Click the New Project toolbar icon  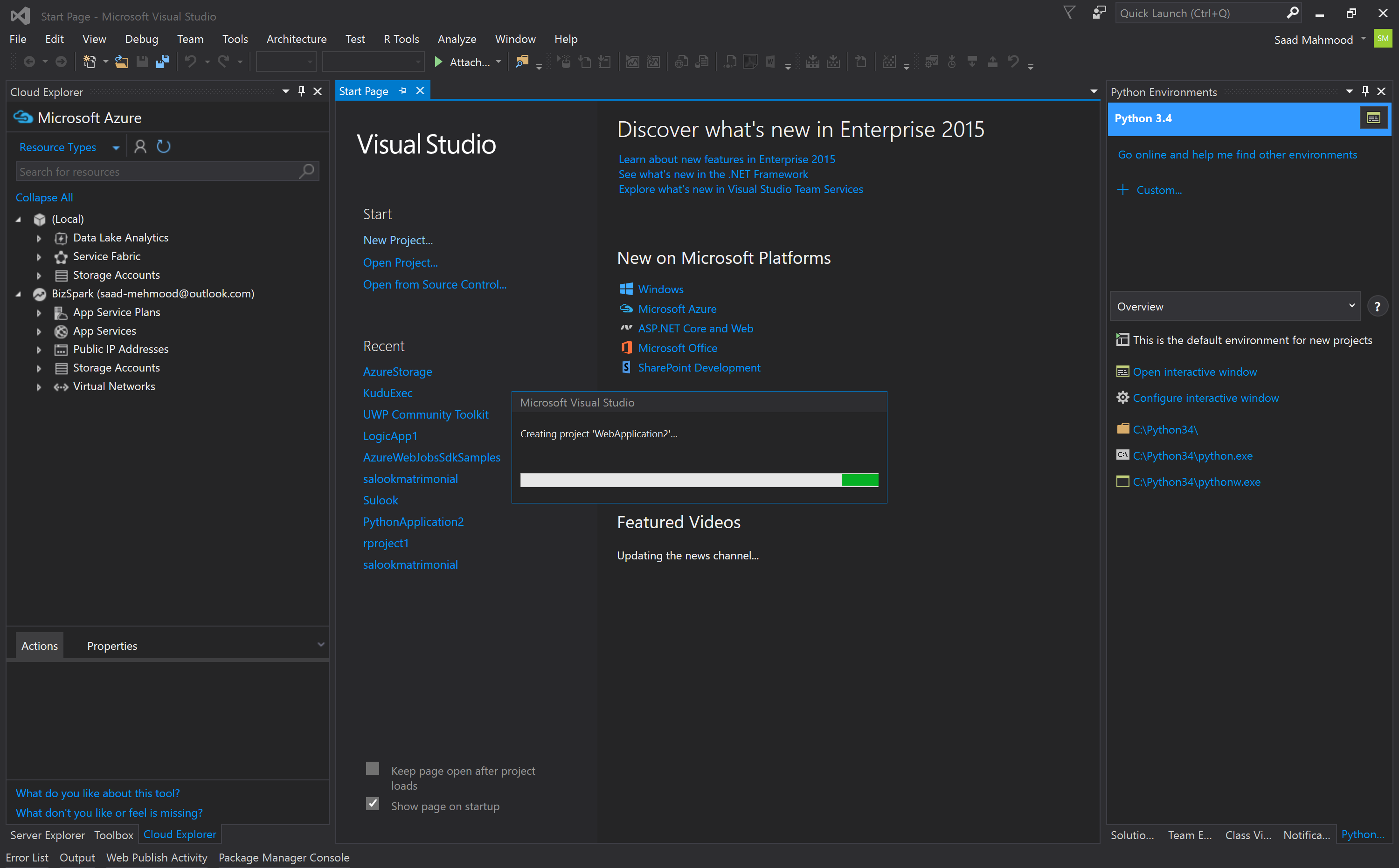[90, 62]
